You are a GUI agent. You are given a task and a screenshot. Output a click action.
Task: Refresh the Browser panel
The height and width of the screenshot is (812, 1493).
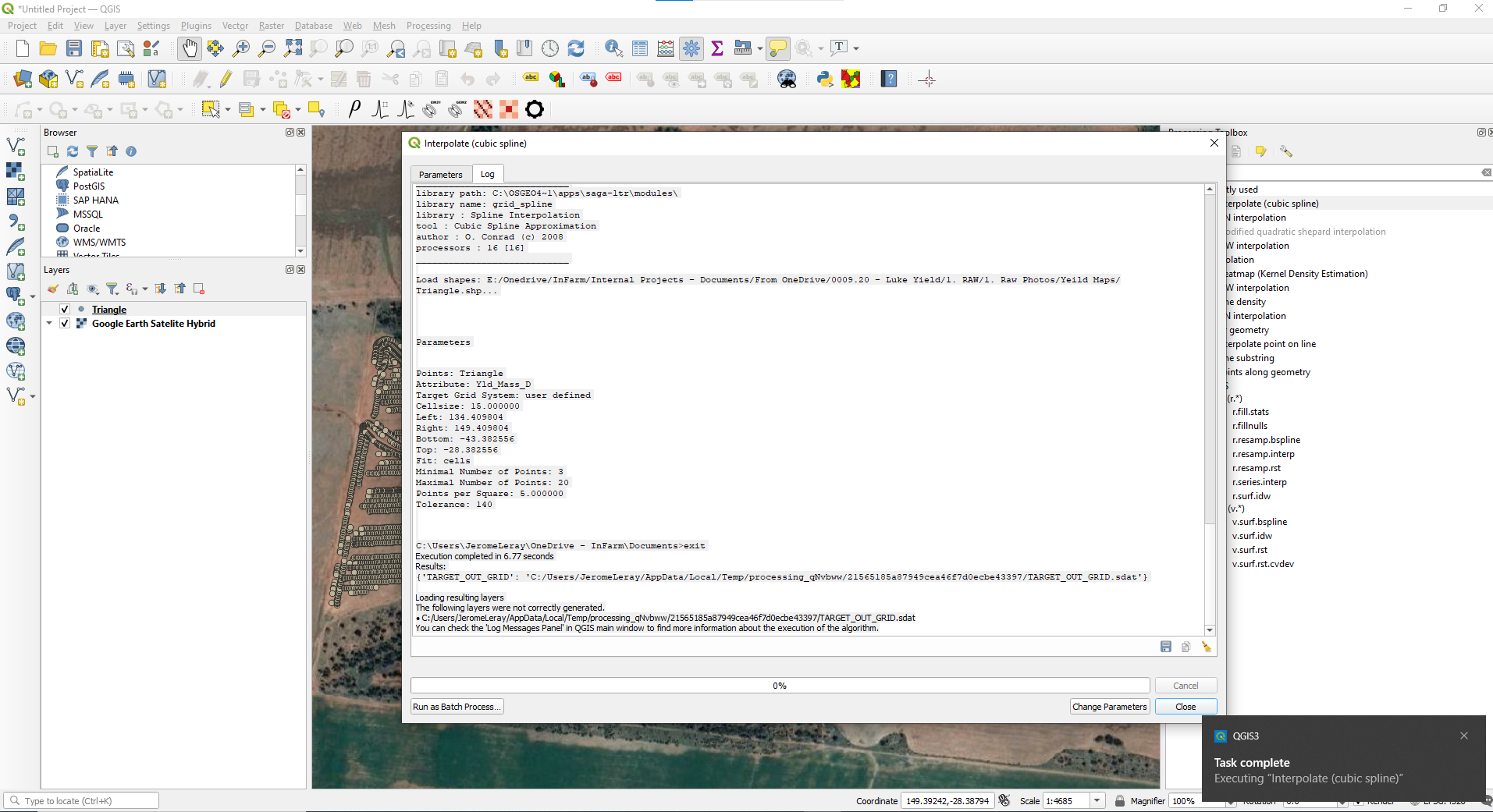[x=73, y=151]
